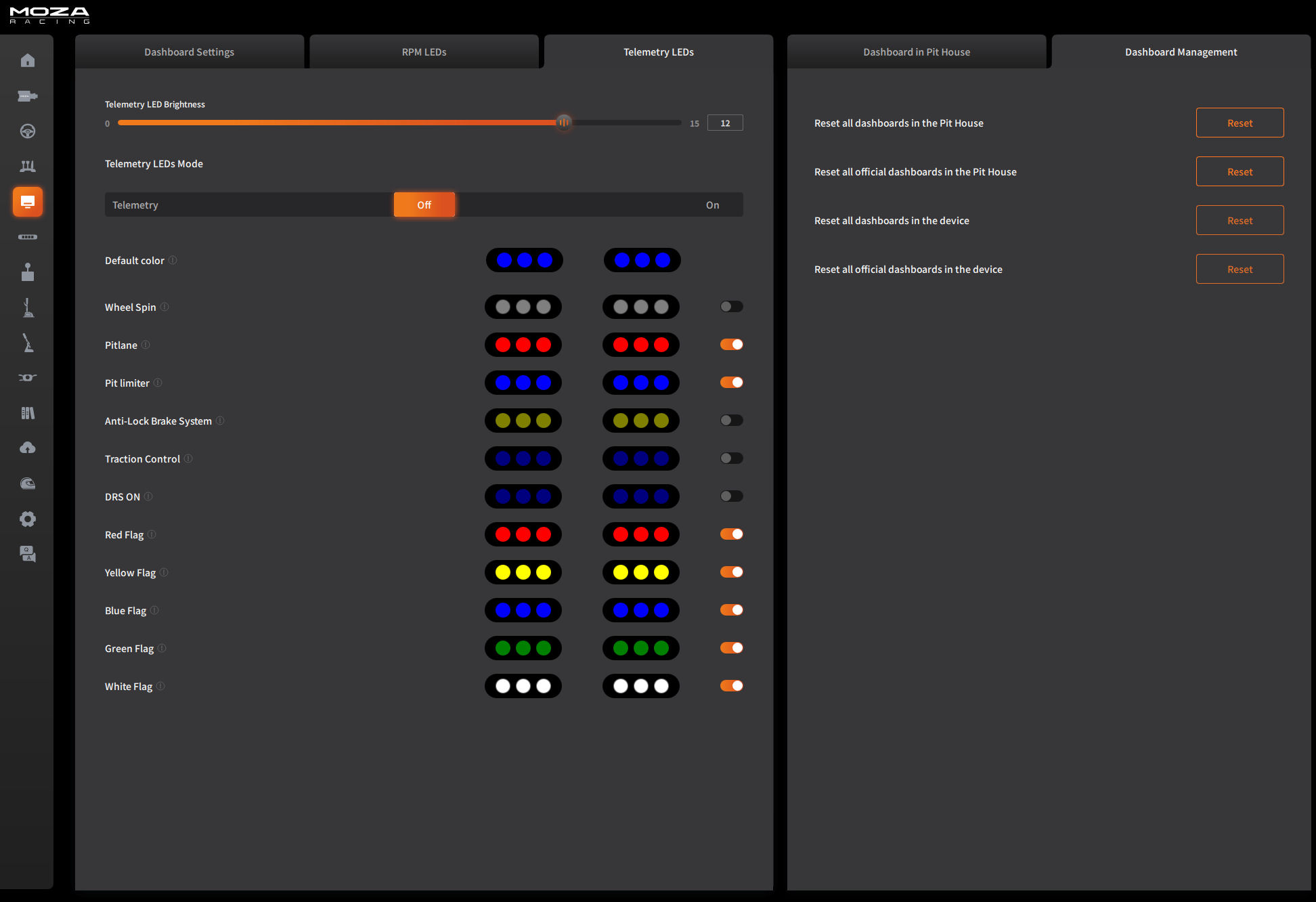The image size is (1316, 902).
Task: Click the cloud upload sidebar icon
Action: coord(28,448)
